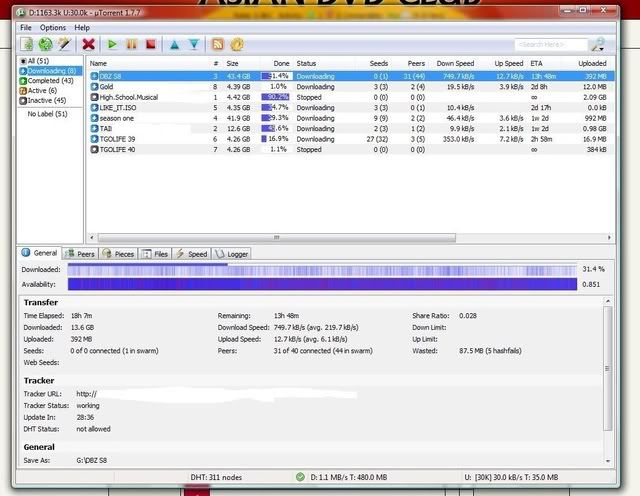Screen dimensions: 640x496
Task: Open the Preferences icon in the toolbar
Action: [x=237, y=44]
